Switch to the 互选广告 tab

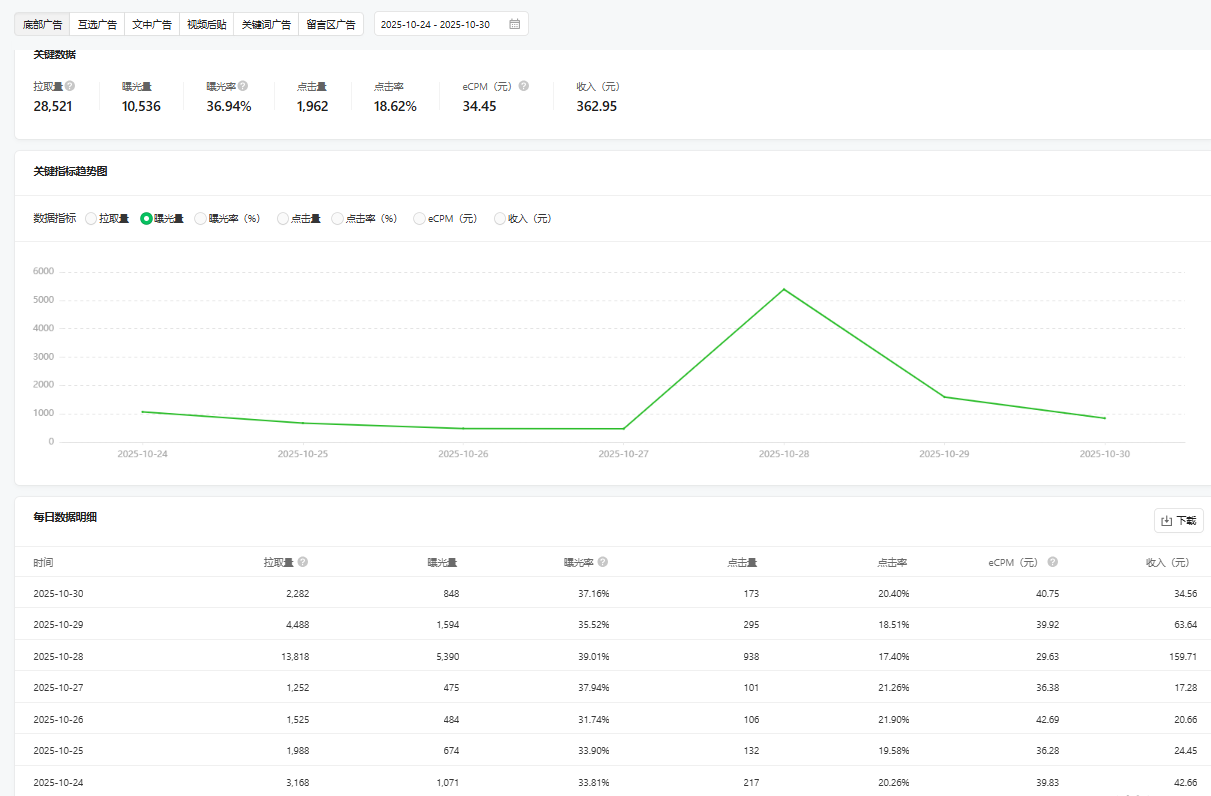point(97,24)
